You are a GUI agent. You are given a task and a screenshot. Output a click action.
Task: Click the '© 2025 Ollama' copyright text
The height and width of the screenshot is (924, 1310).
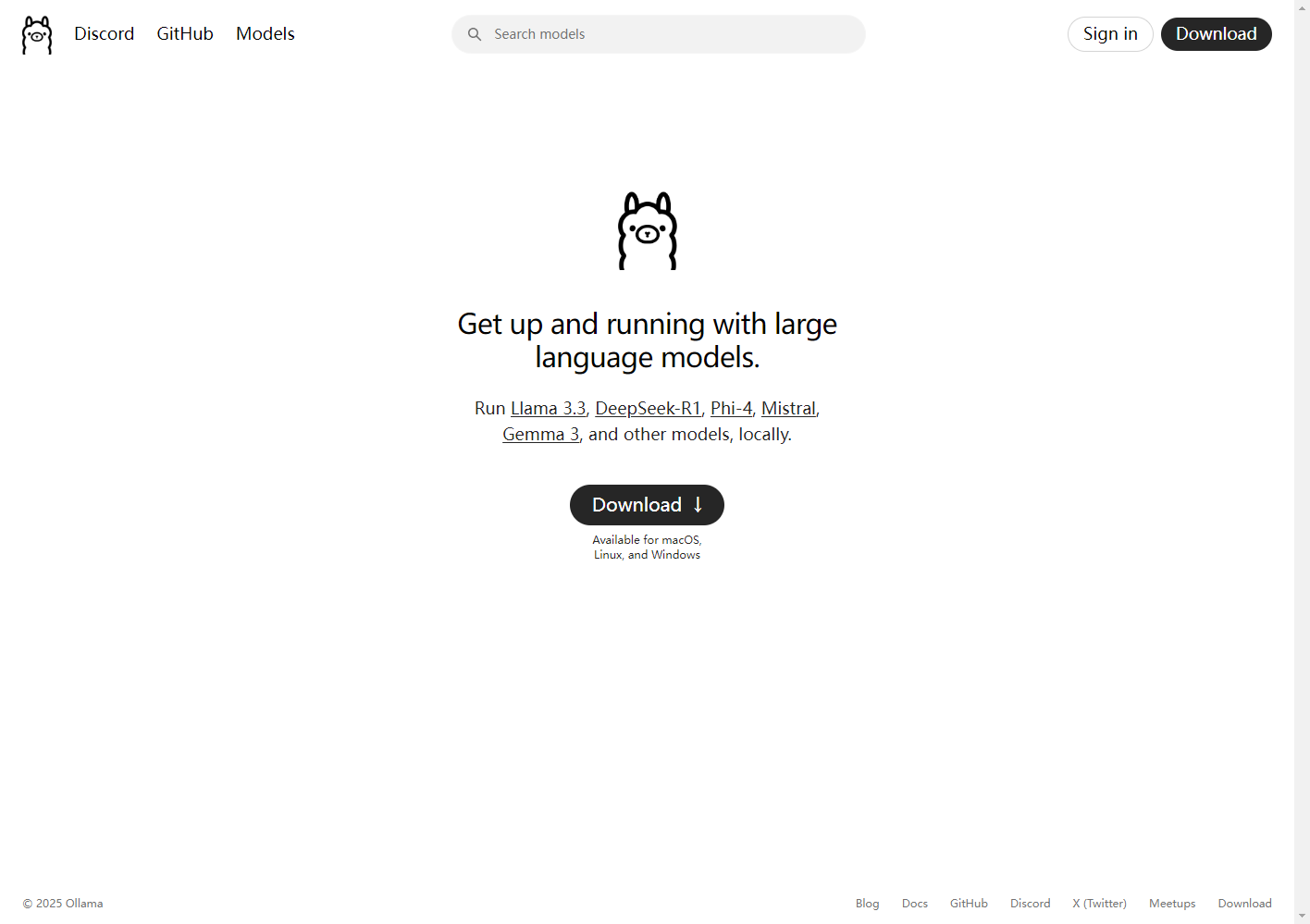click(63, 904)
